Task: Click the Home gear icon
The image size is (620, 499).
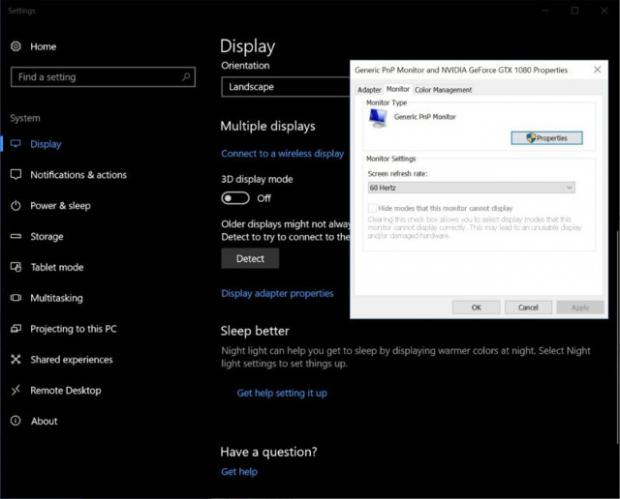Action: [x=16, y=47]
